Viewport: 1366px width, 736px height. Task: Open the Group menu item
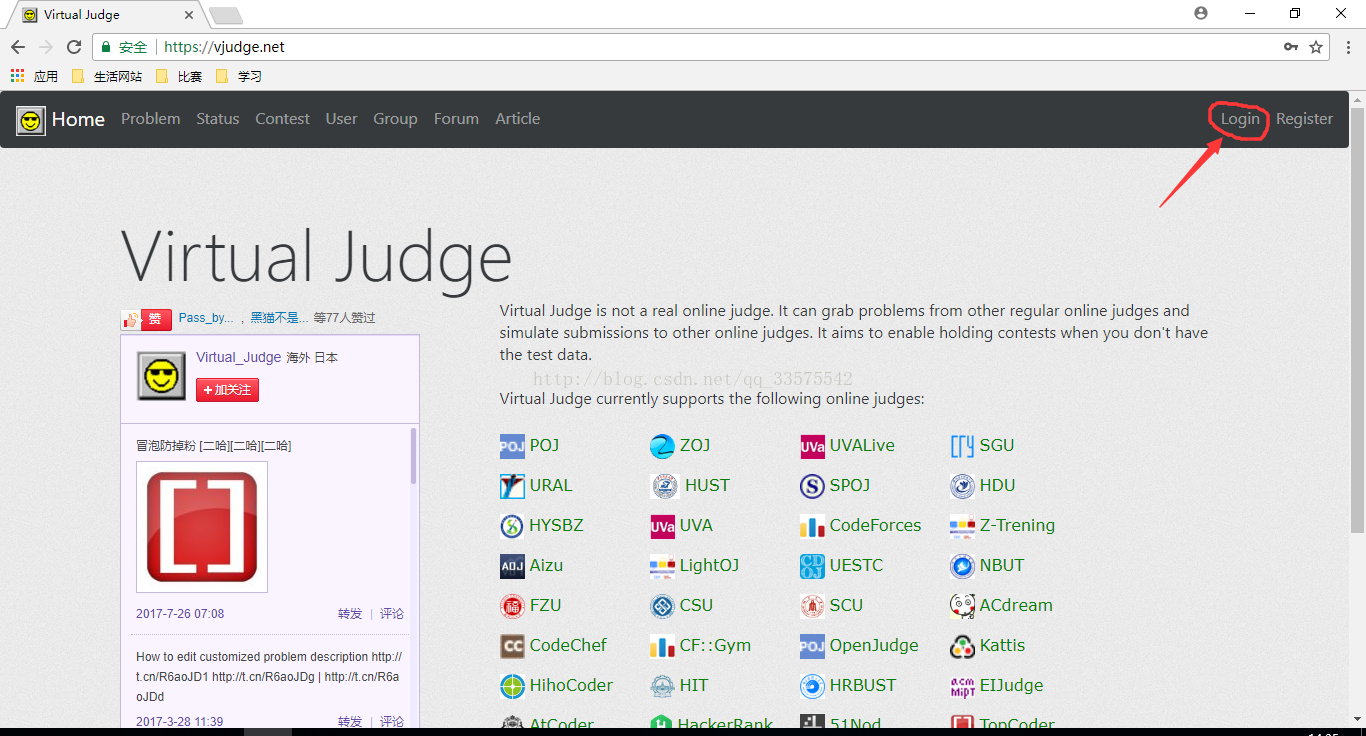coord(395,118)
